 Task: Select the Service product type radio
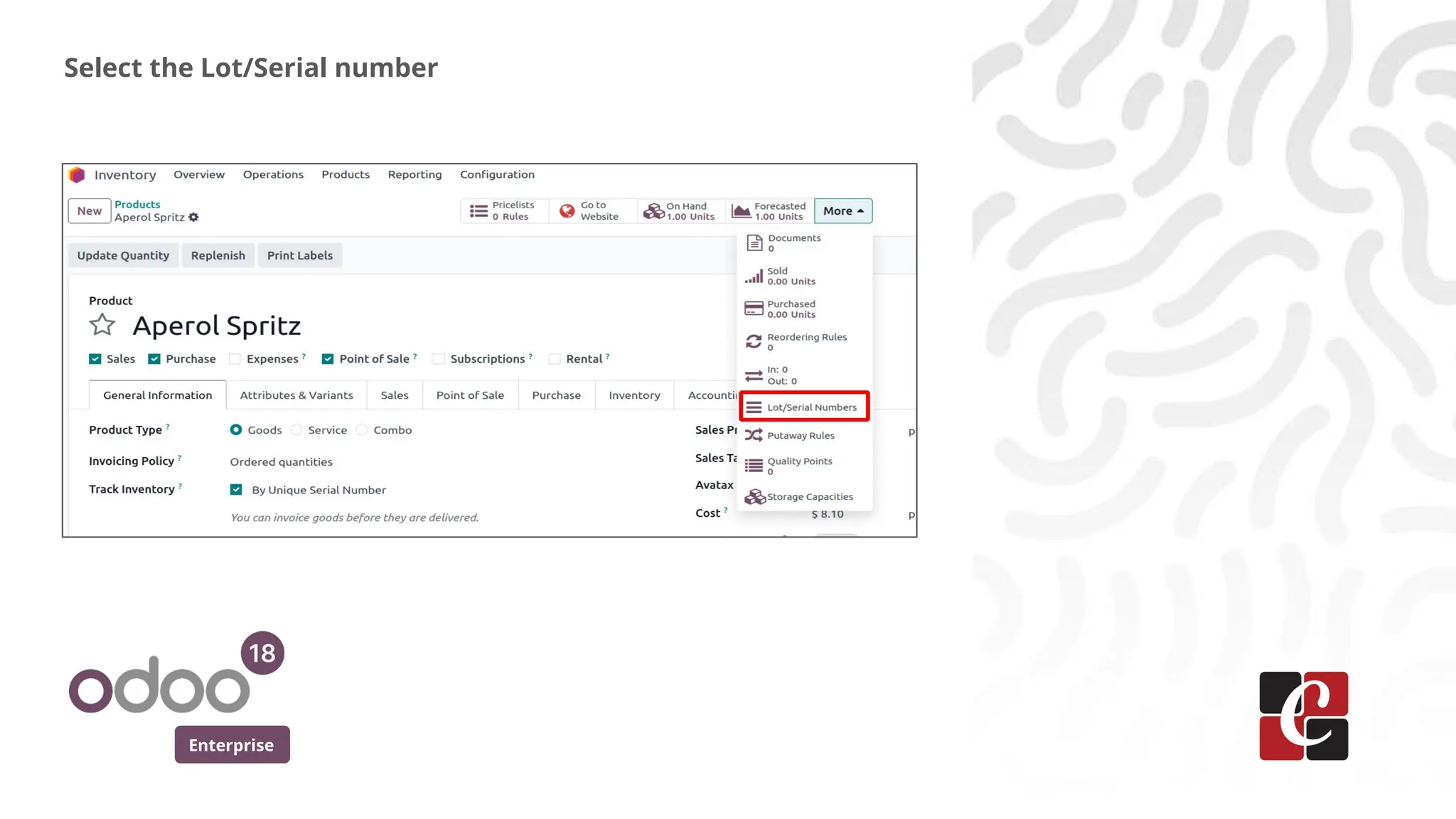(x=296, y=430)
